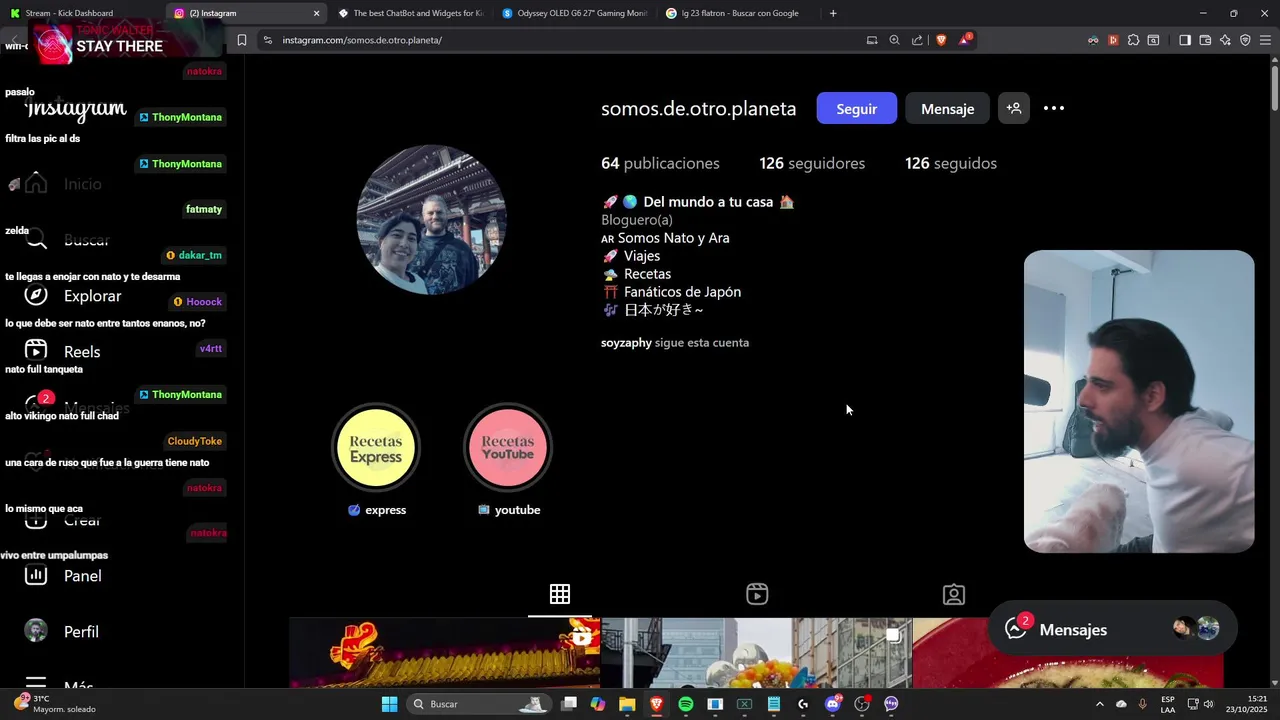The image size is (1280, 720).
Task: Open floating Mensajes chat button
Action: click(x=1112, y=629)
